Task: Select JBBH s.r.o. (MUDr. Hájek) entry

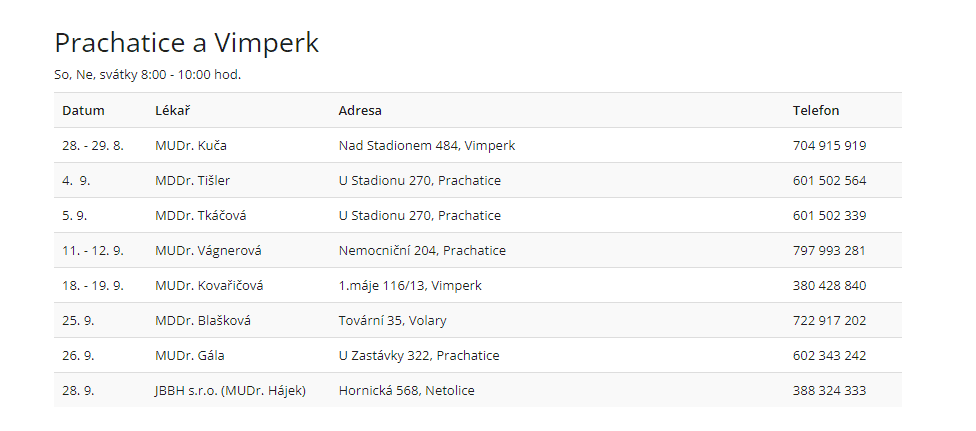Action: click(x=230, y=391)
